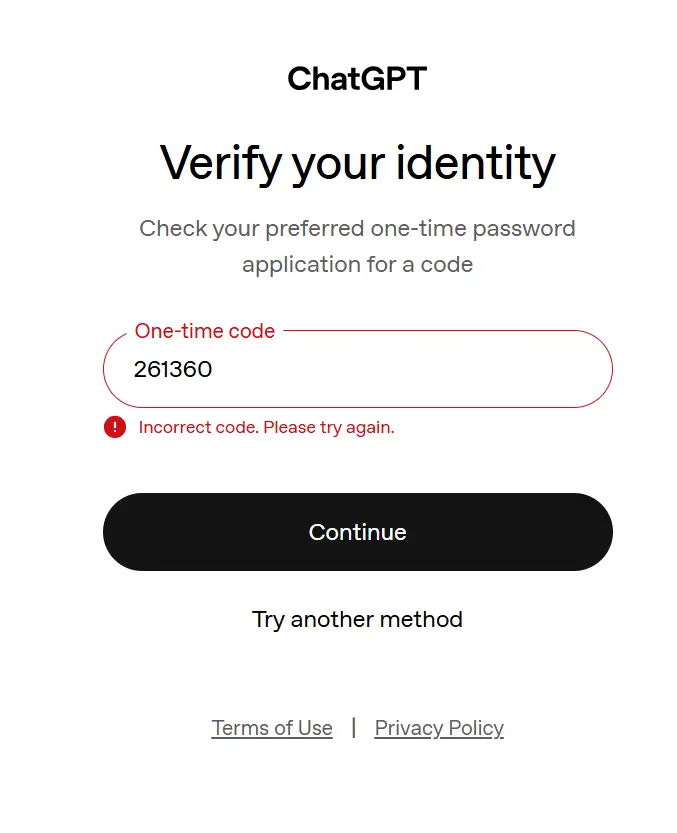Click the red exclamation error icon

115,427
